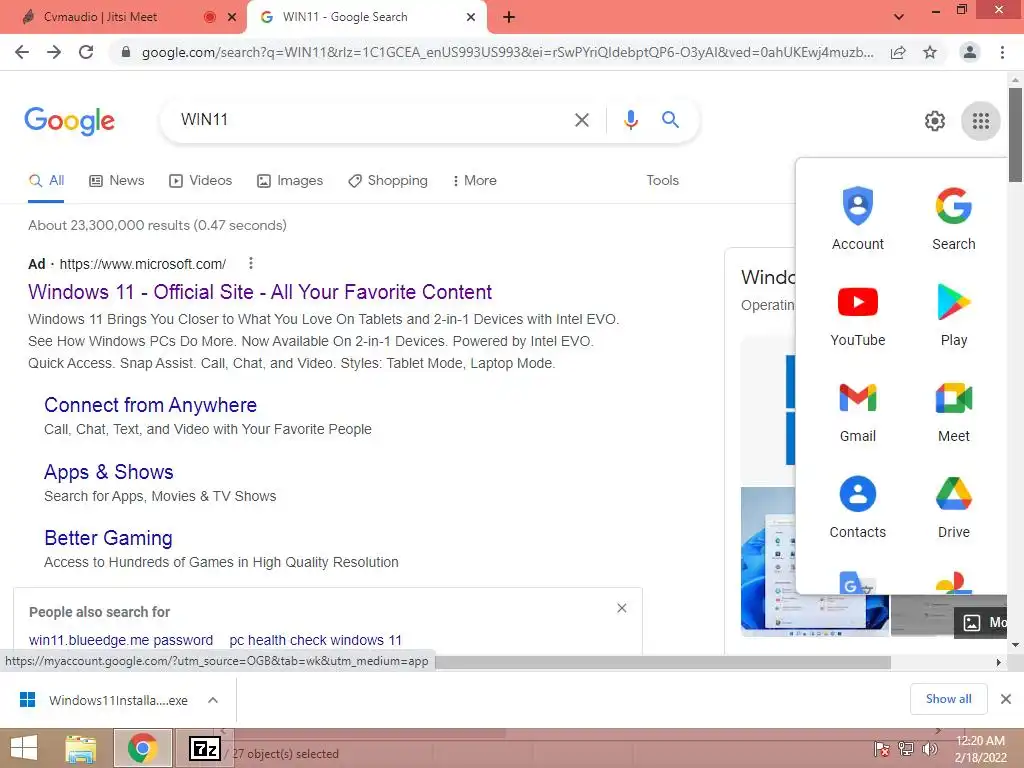Image resolution: width=1024 pixels, height=768 pixels.
Task: Clear the WIN11 search query
Action: tap(581, 120)
